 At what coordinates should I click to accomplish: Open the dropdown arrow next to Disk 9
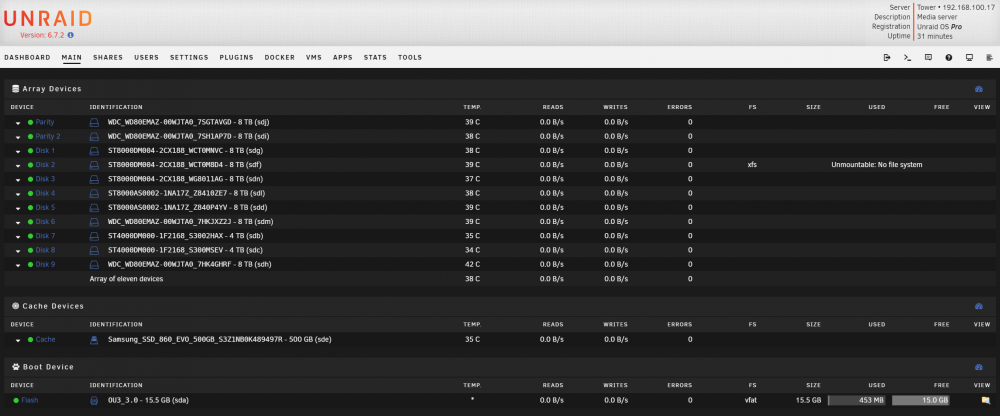tap(18, 265)
